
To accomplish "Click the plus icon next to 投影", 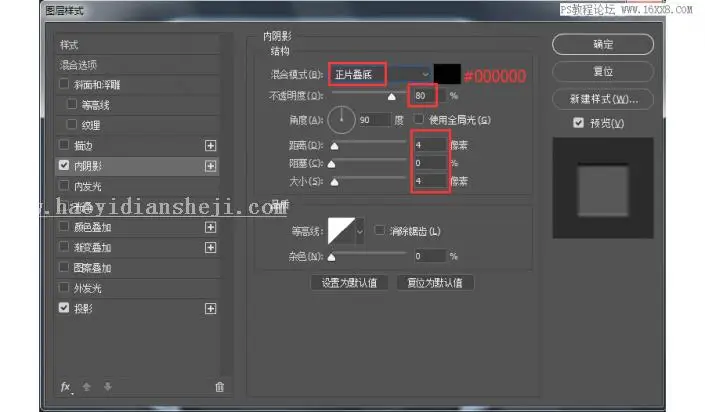I will click(210, 309).
